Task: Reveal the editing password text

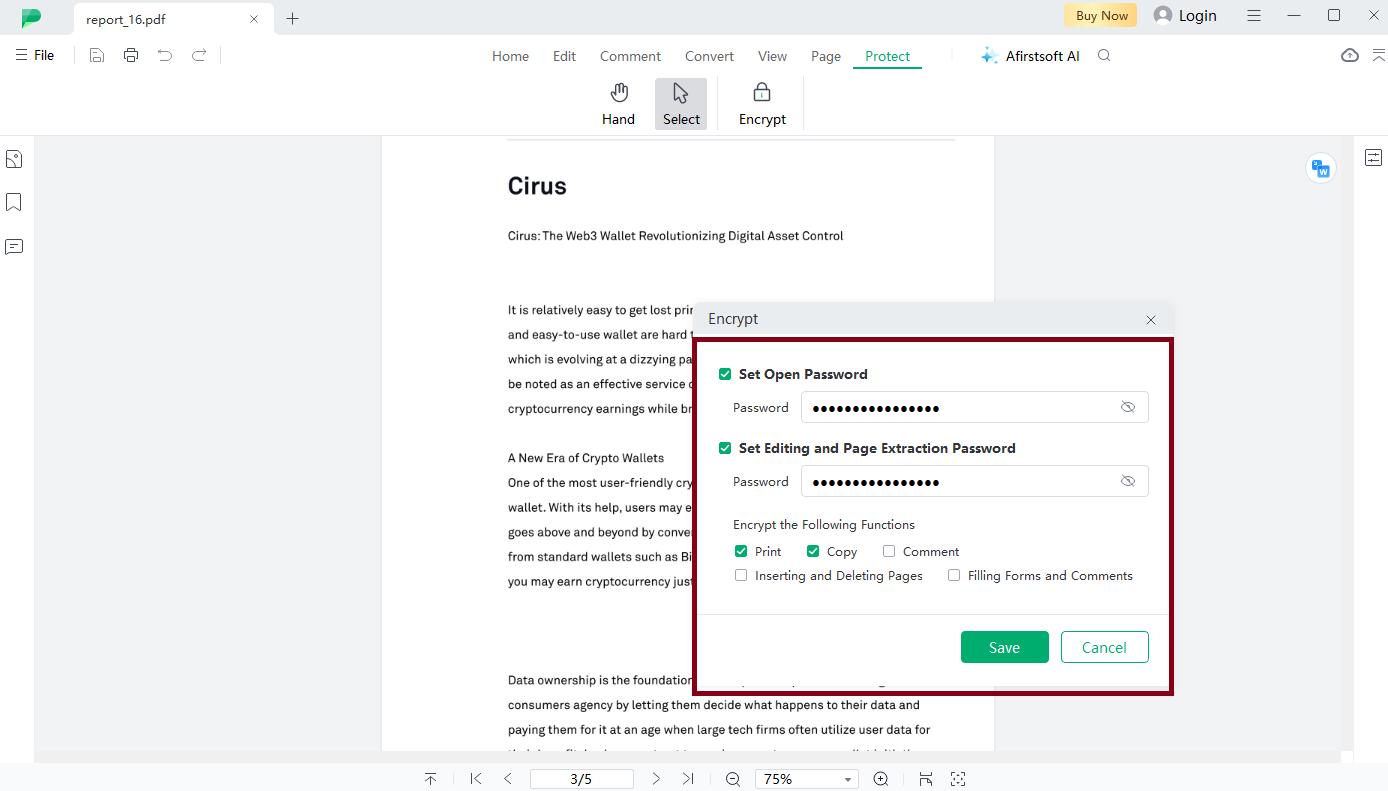Action: coord(1128,481)
